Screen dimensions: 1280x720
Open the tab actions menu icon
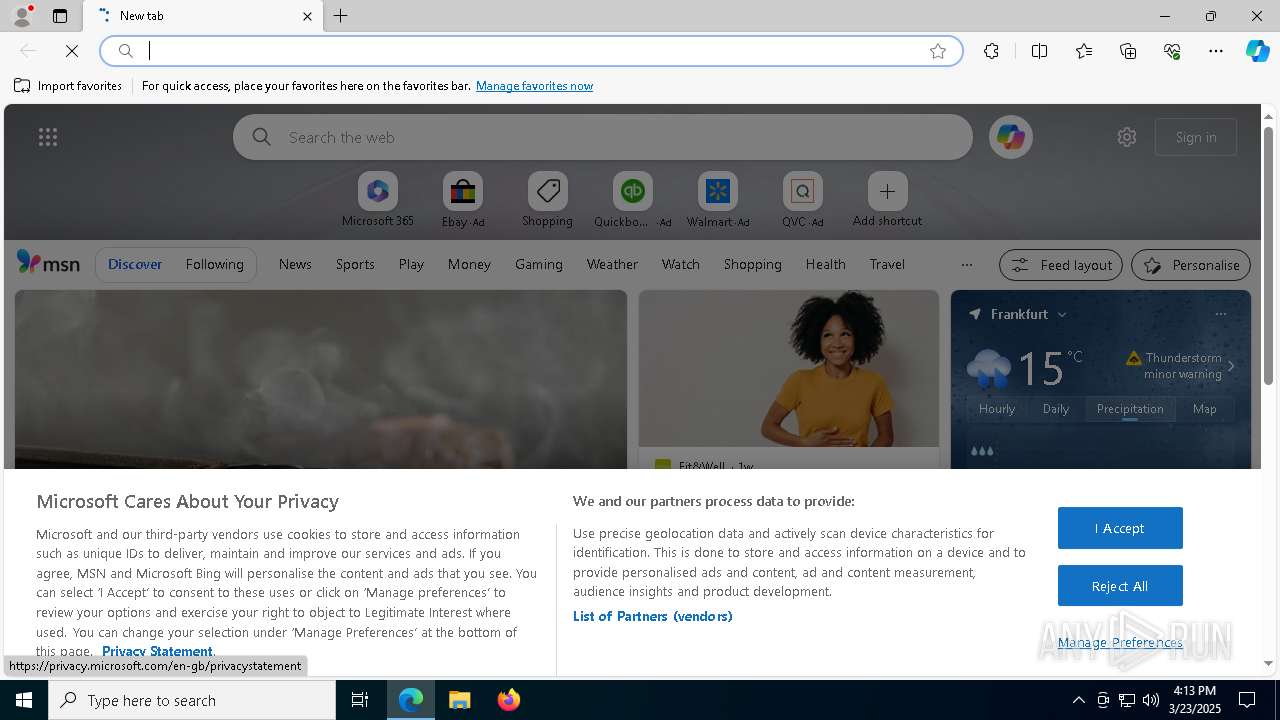pyautogui.click(x=60, y=16)
